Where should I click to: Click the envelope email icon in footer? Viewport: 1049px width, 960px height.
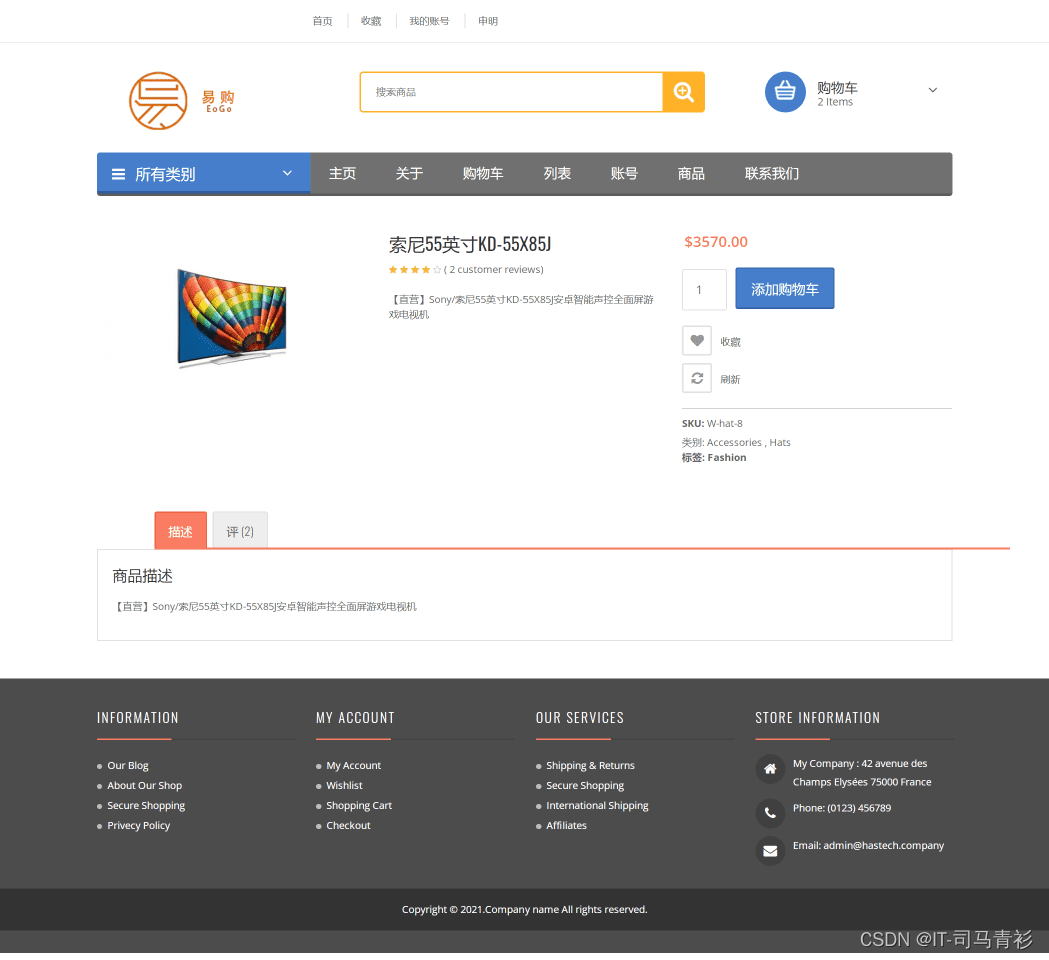point(770,851)
